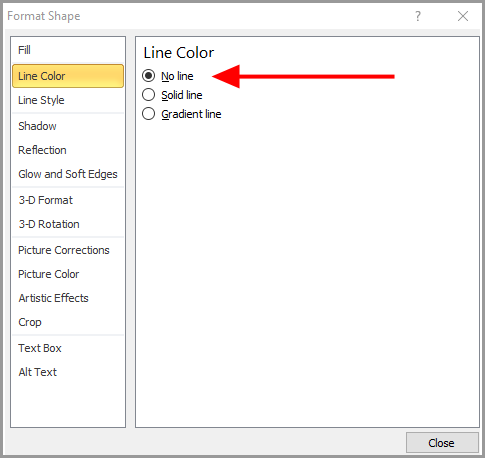Click the Close button
The width and height of the screenshot is (485, 458).
(x=442, y=443)
